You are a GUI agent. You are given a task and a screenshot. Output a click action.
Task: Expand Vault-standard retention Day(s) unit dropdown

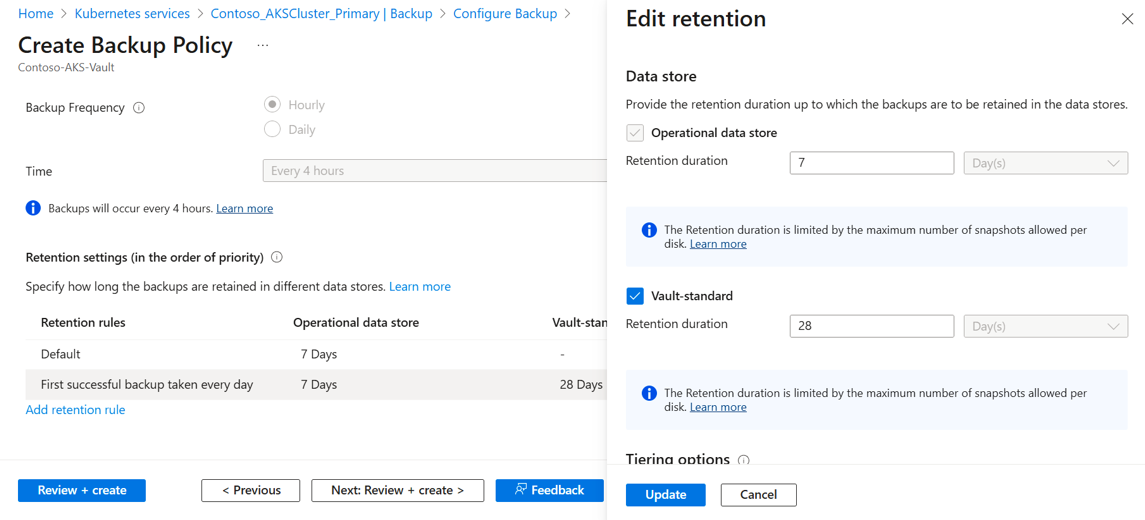(x=1045, y=326)
